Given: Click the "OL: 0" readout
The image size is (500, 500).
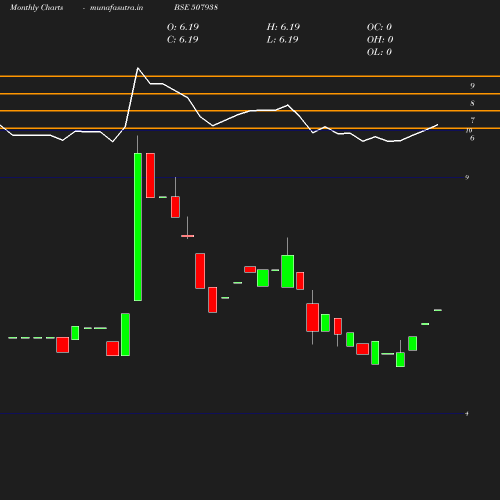Looking at the screenshot, I should click(379, 52).
